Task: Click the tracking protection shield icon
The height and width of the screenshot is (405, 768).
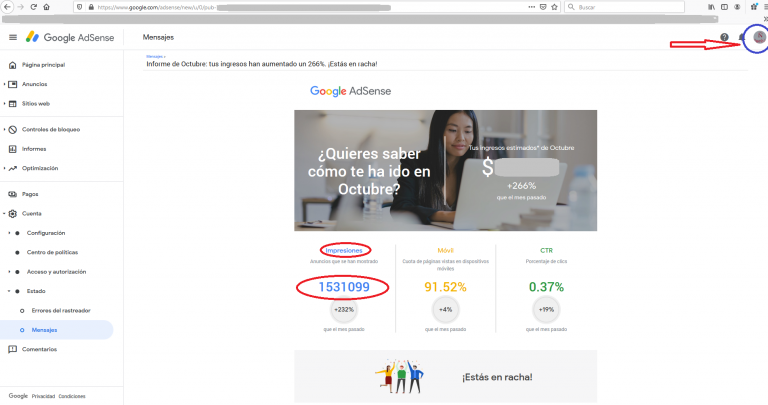Action: [x=80, y=7]
